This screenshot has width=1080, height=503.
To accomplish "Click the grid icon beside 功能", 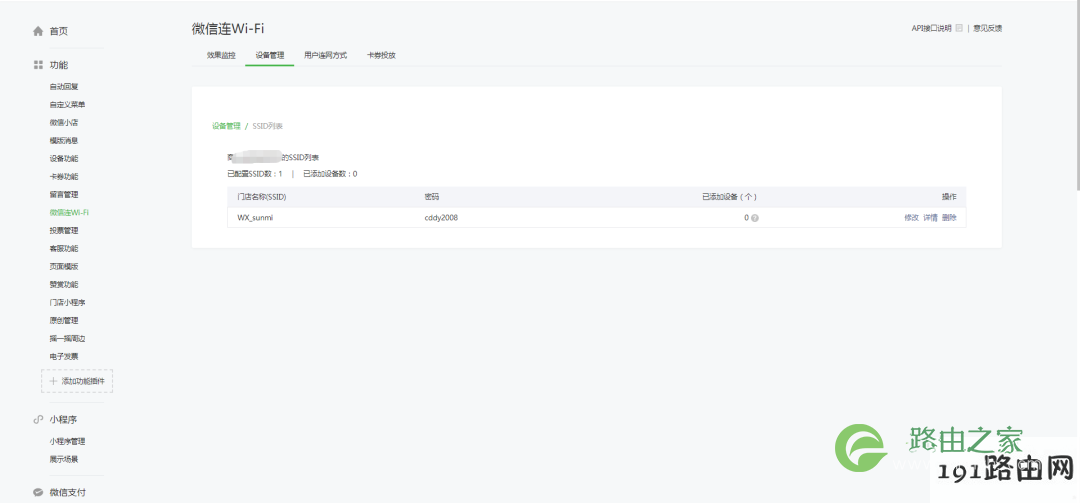I will [39, 65].
